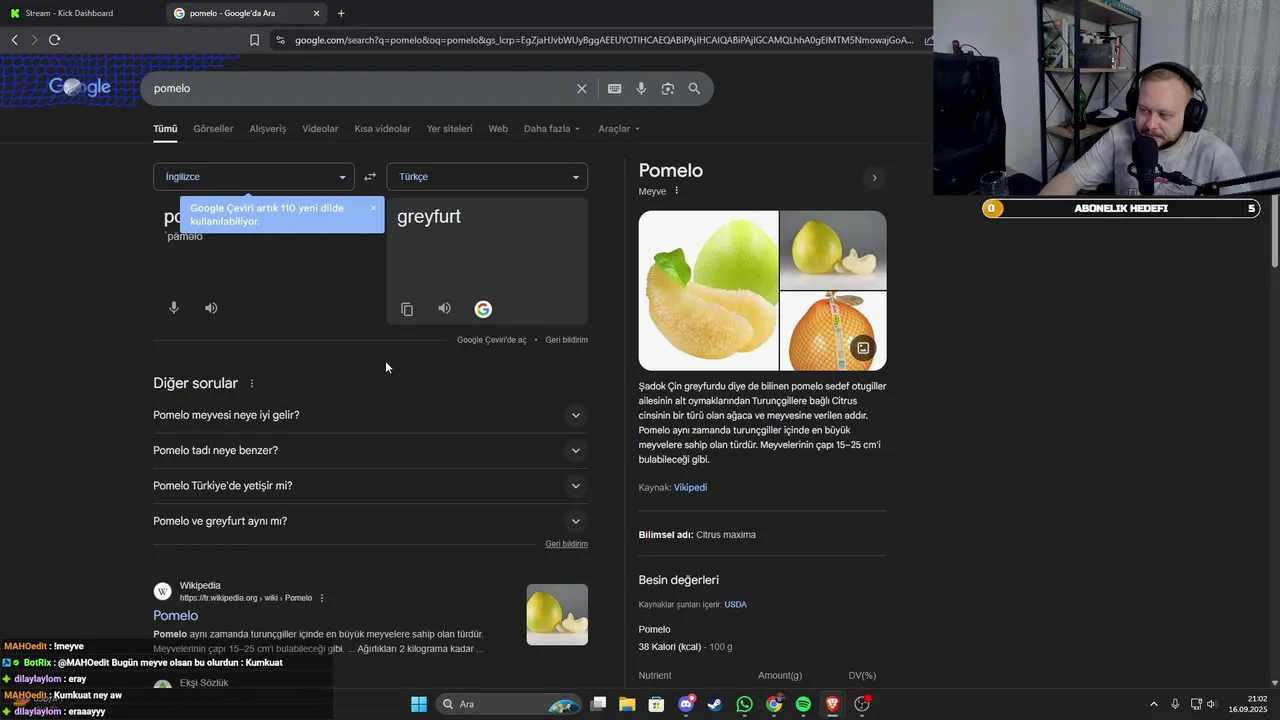The height and width of the screenshot is (720, 1280).
Task: Click next arrow in Pomelo knowledge panel
Action: 874,178
